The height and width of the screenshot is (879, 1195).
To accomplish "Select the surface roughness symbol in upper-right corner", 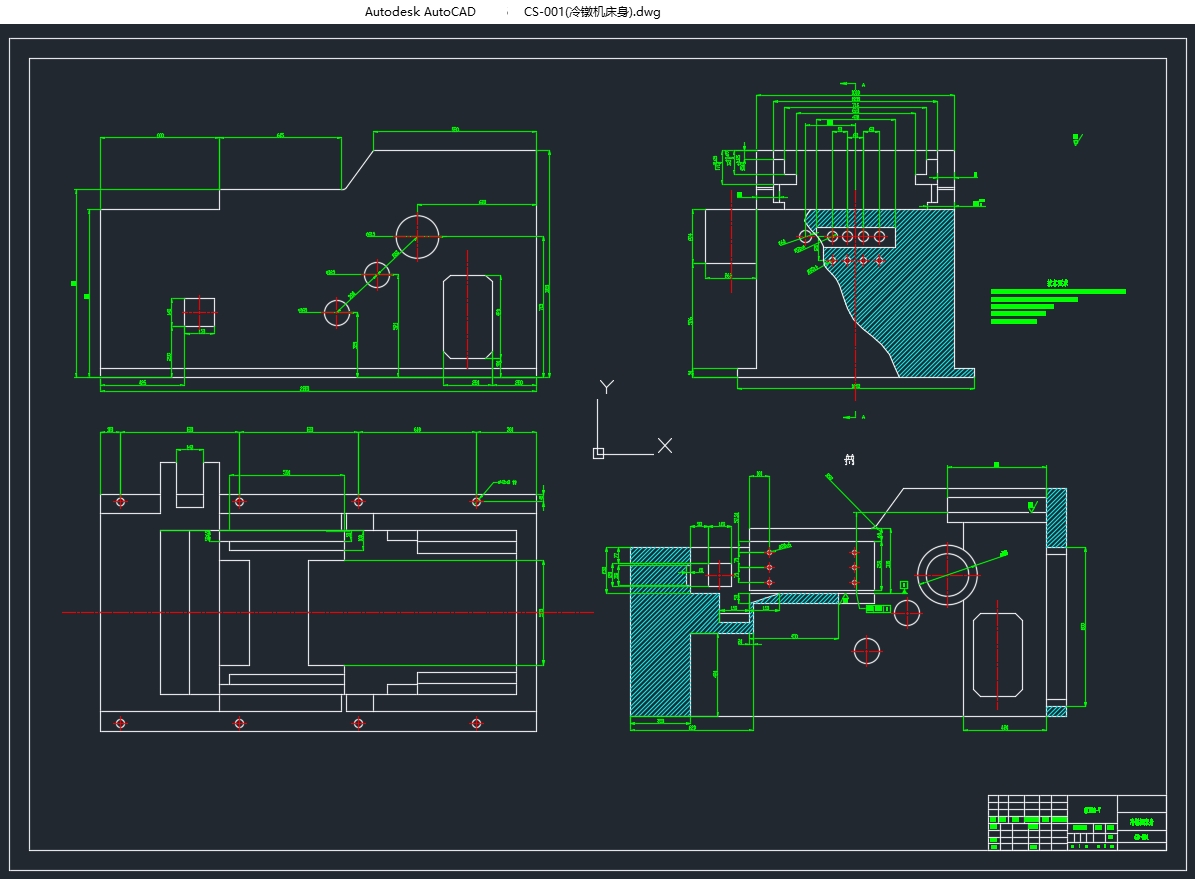I will (x=1076, y=140).
